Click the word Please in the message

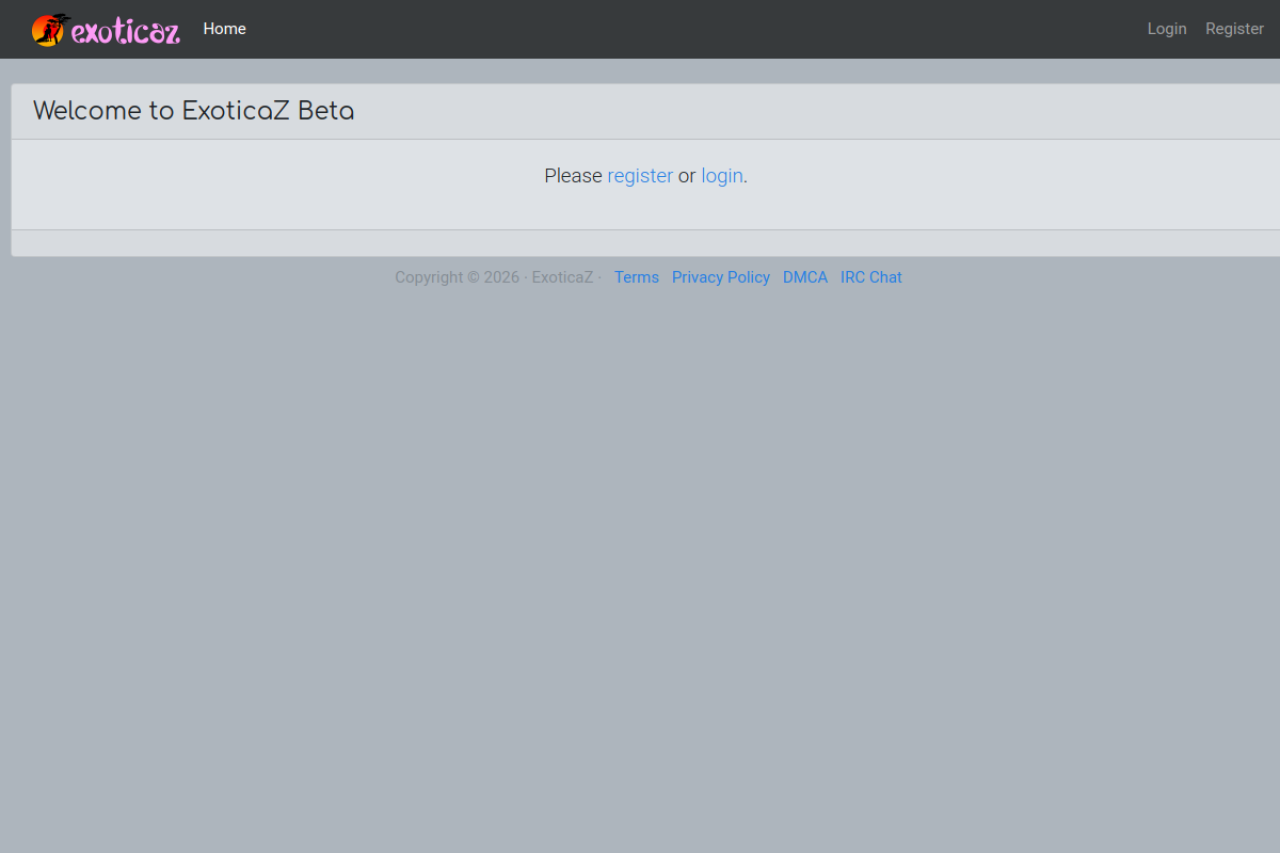(573, 176)
